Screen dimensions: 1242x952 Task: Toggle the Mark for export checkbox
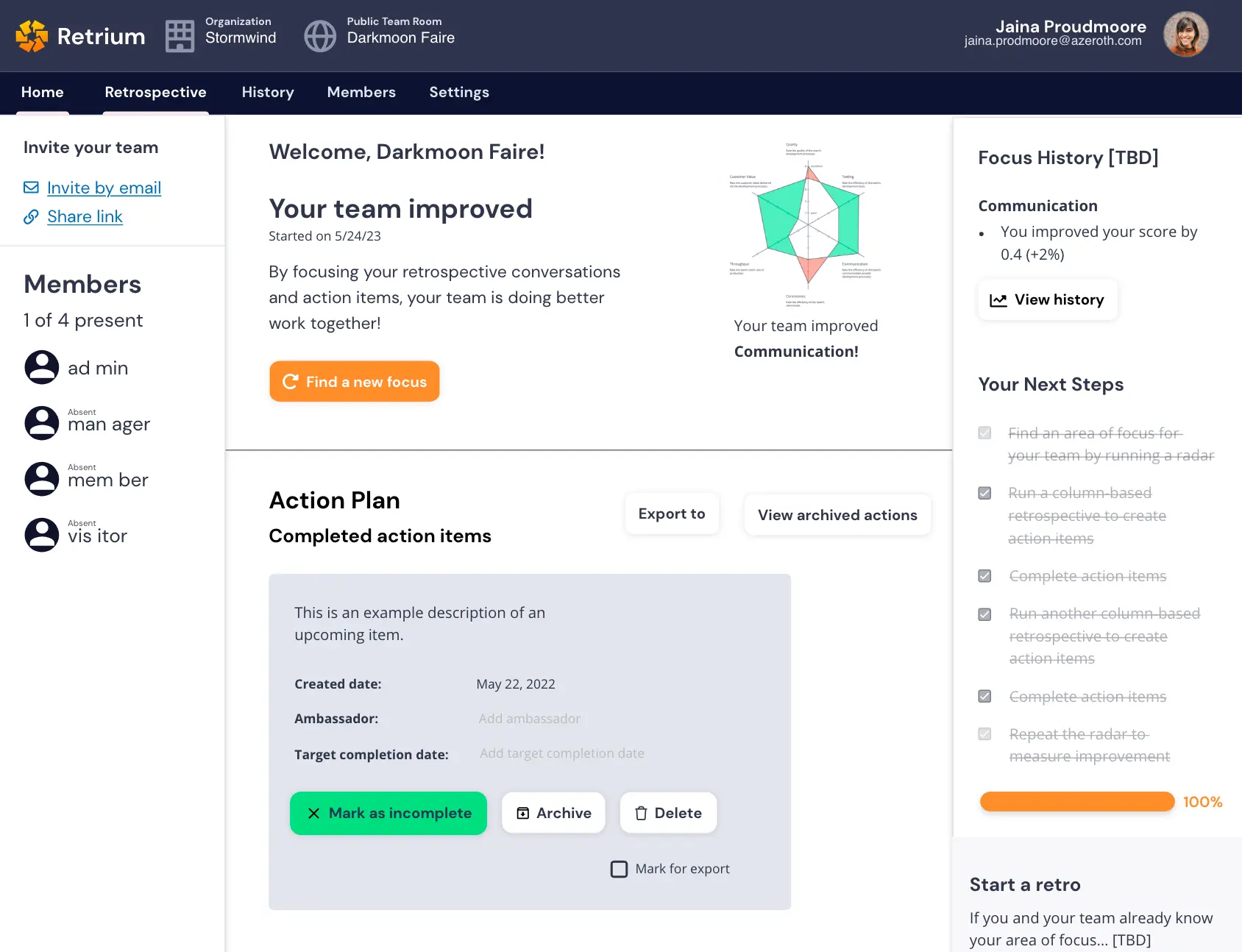click(620, 869)
